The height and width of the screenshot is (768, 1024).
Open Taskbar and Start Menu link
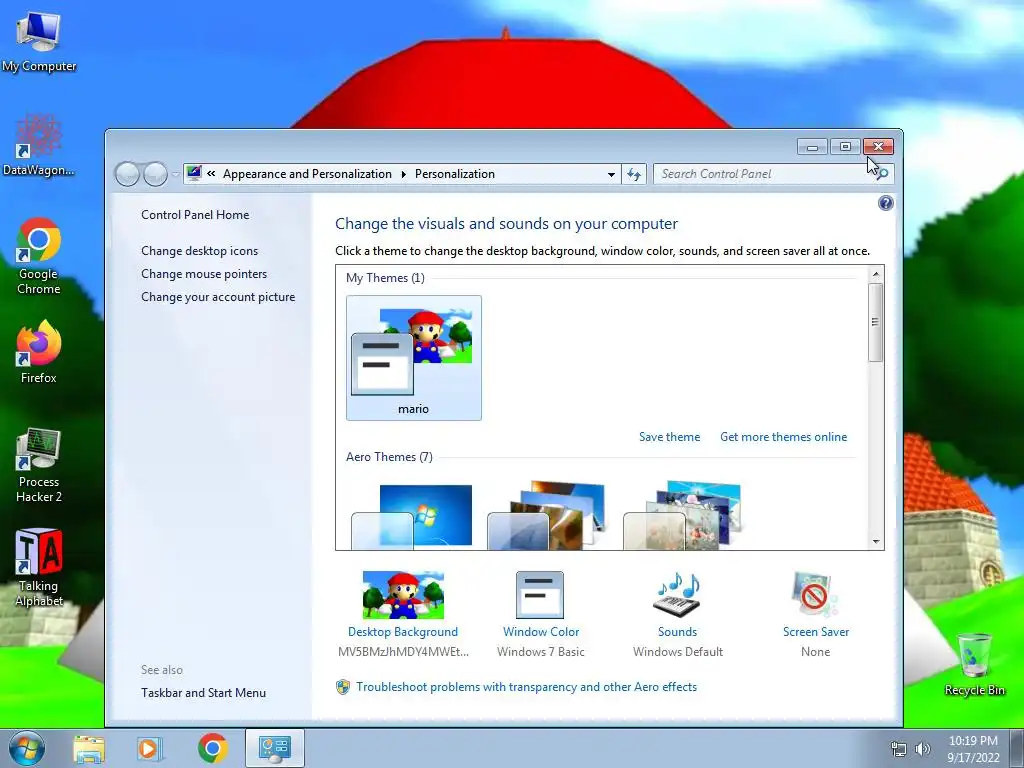click(x=203, y=693)
